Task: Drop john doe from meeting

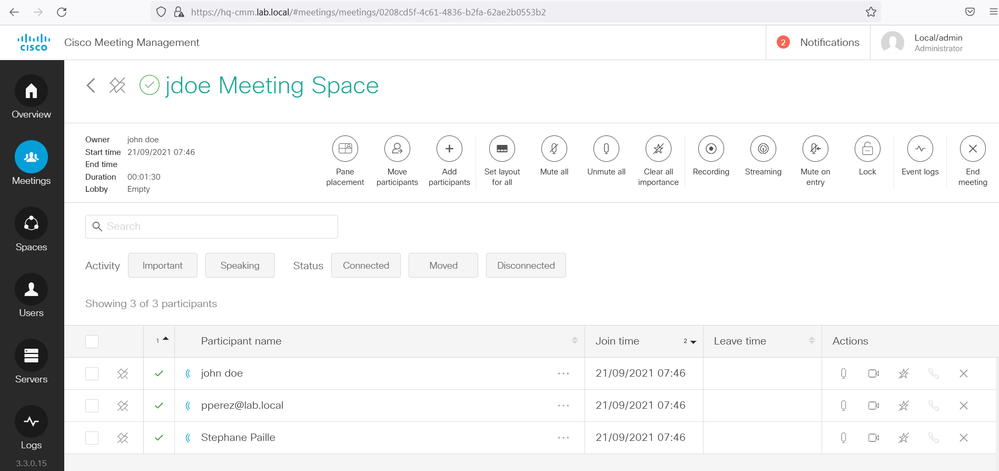Action: tap(963, 373)
